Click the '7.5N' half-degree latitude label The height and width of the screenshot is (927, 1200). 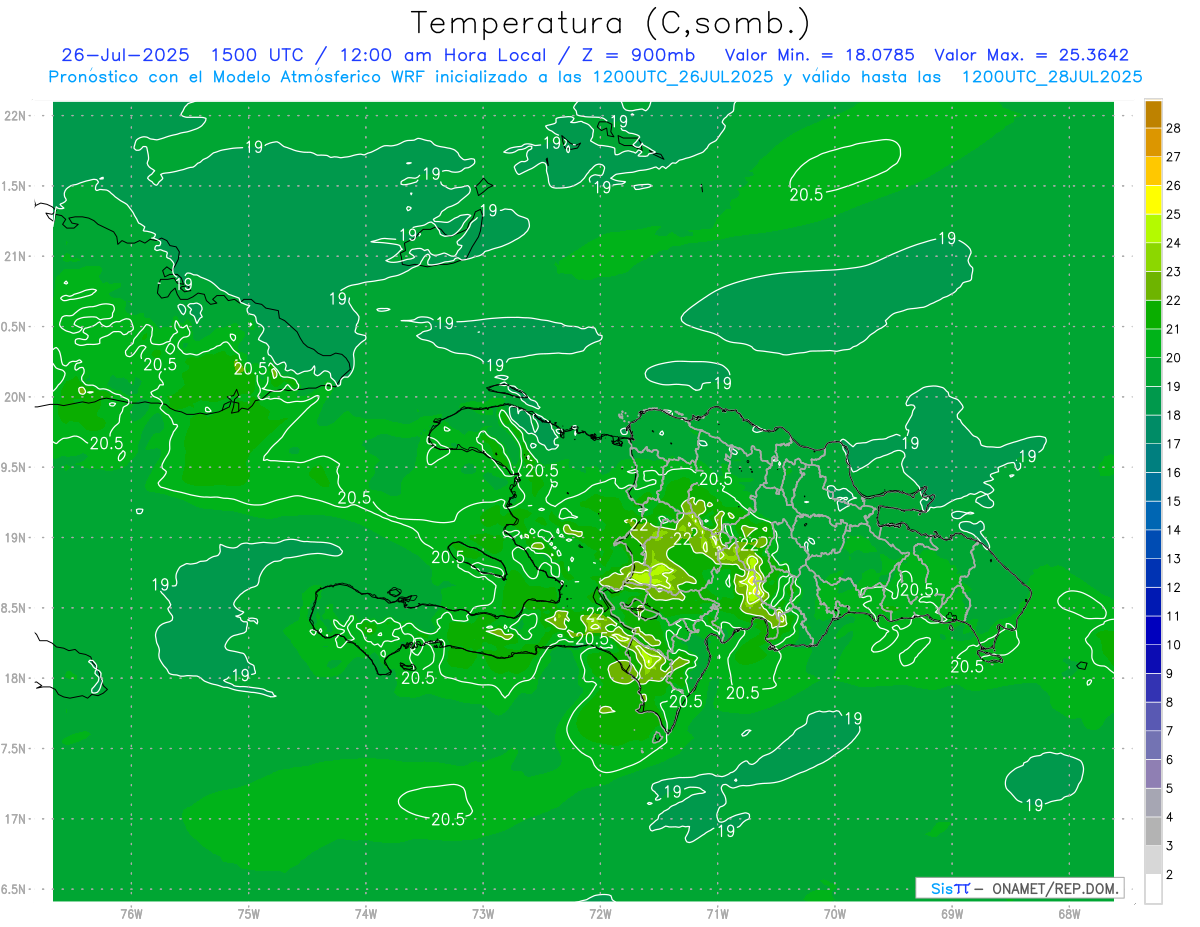pos(15,749)
